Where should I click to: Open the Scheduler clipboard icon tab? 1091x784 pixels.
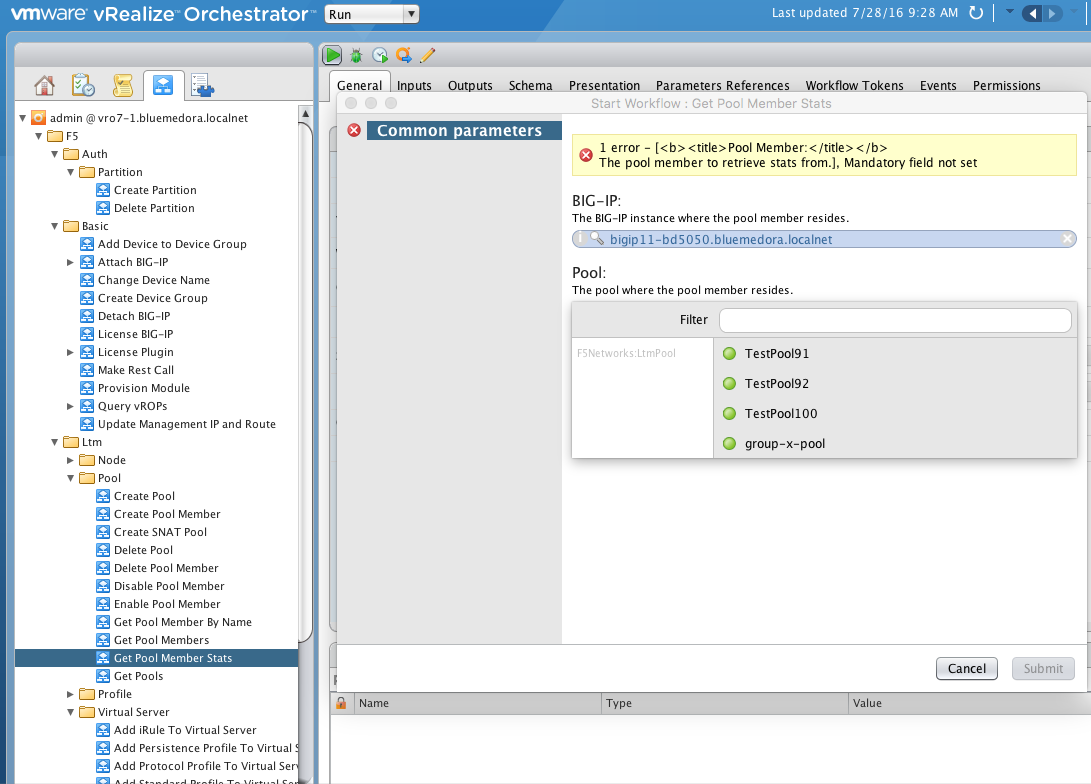pos(83,86)
